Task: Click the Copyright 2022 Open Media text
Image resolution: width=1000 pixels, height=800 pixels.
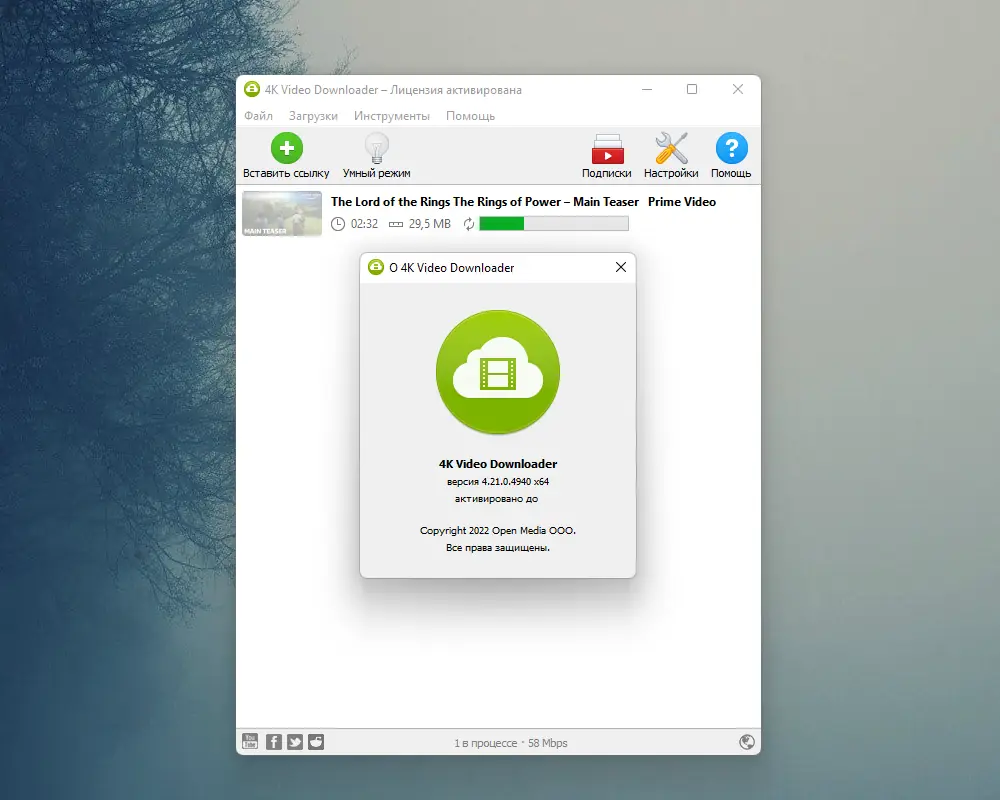Action: pos(498,530)
